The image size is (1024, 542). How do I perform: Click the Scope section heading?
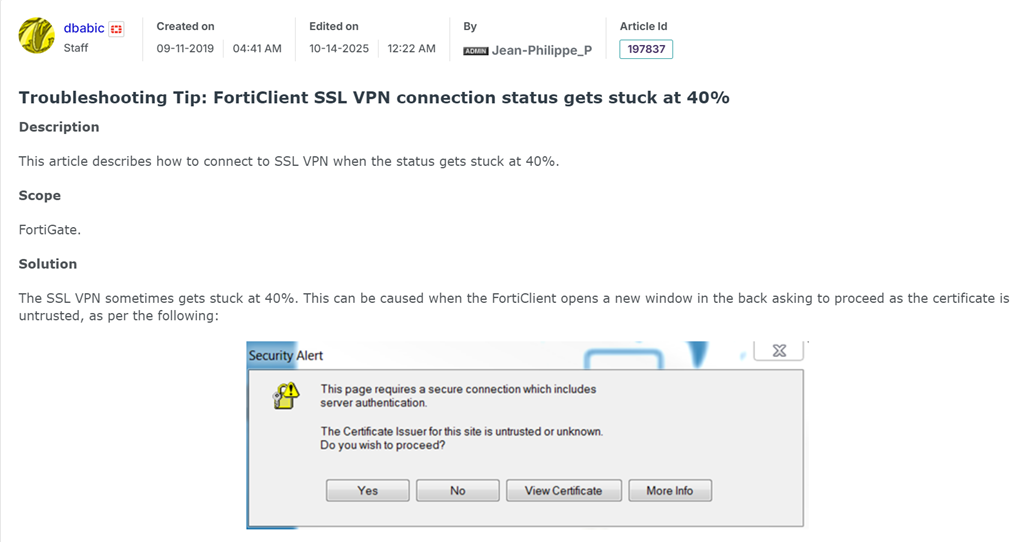click(40, 195)
